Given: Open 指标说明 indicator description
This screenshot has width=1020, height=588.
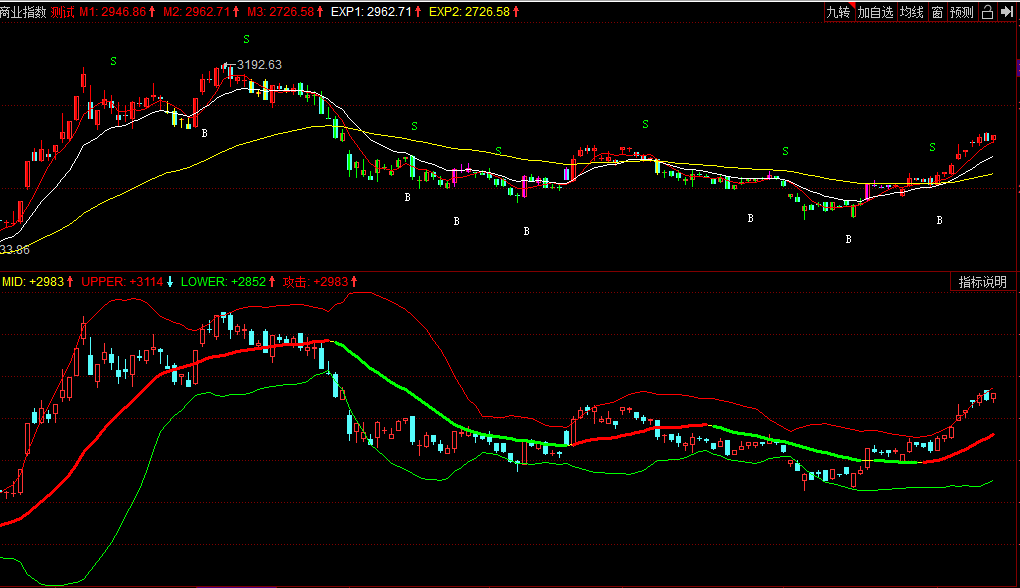Looking at the screenshot, I should pyautogui.click(x=982, y=282).
